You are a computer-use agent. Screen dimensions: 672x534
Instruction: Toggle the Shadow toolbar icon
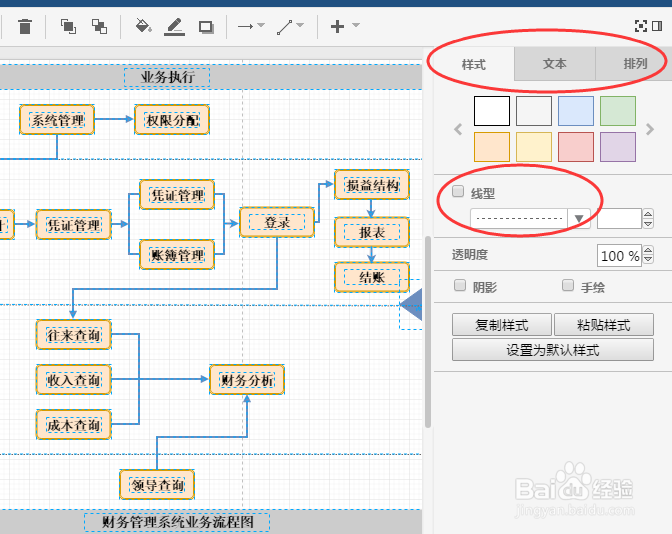point(206,27)
